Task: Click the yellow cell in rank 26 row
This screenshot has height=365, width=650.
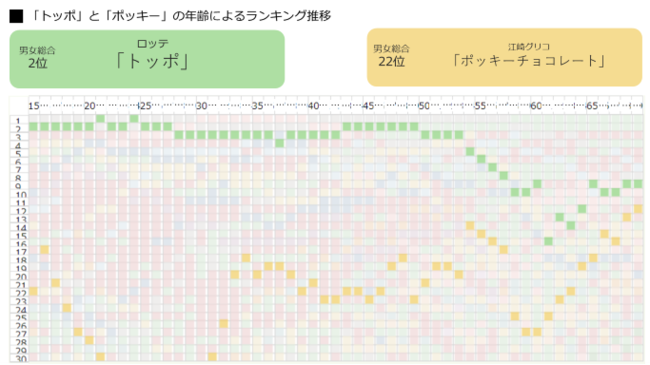Action: 223,324
